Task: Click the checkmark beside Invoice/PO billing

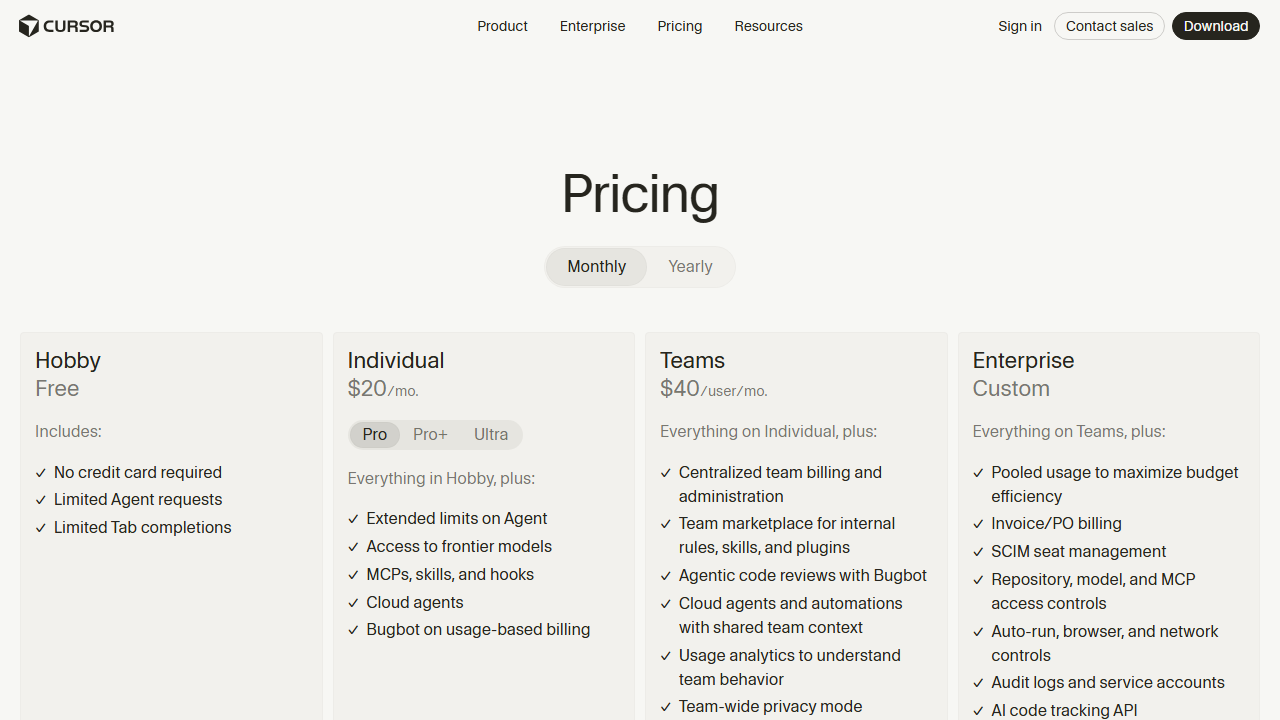Action: tap(979, 524)
